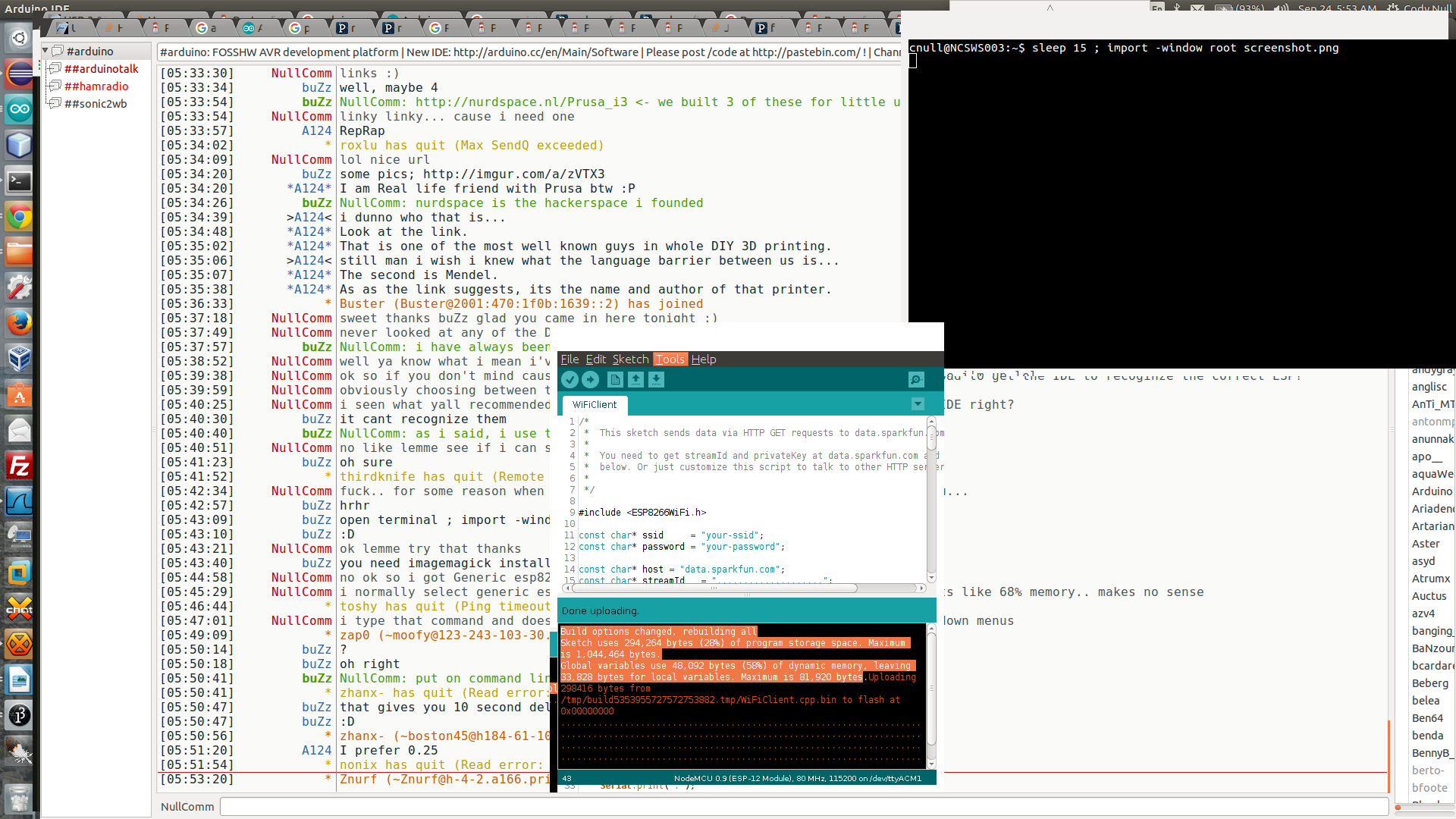Click the #include ESP8266WiFi.h code line

click(x=642, y=513)
